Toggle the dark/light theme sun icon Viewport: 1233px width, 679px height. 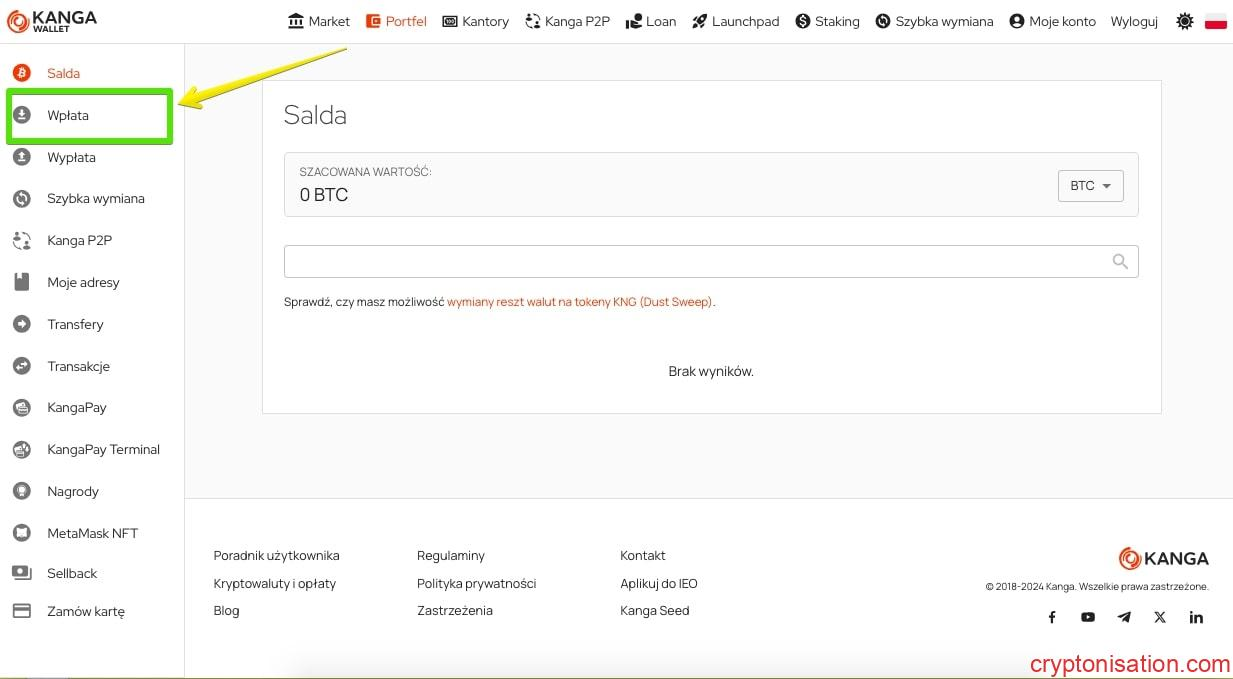click(1185, 21)
